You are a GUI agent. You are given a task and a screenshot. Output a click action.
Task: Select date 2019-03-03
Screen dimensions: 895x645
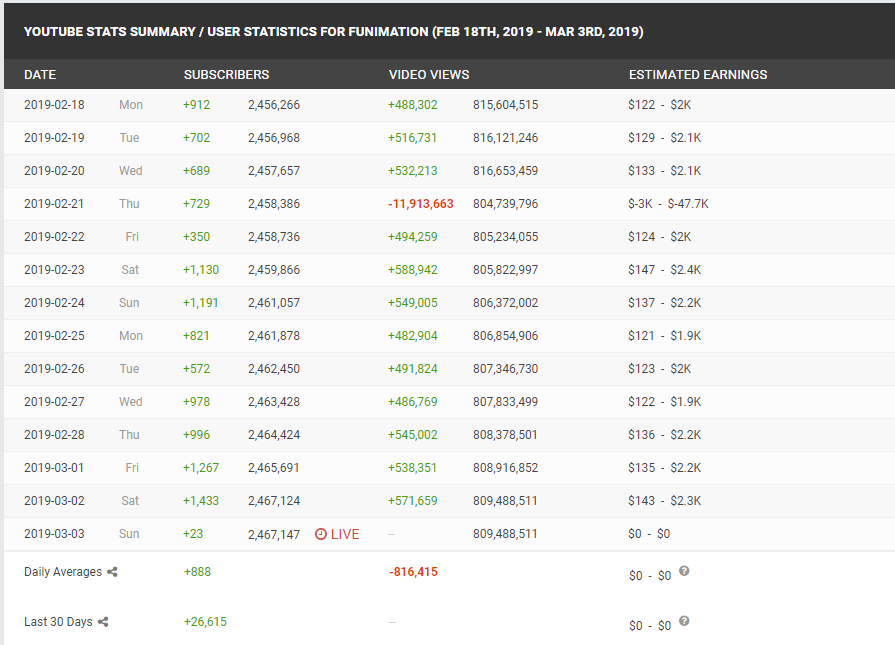[x=54, y=534]
